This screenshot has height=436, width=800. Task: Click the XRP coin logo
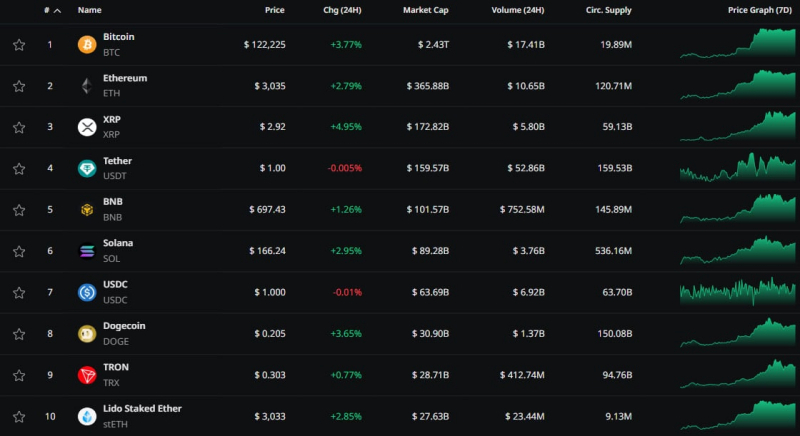click(87, 127)
